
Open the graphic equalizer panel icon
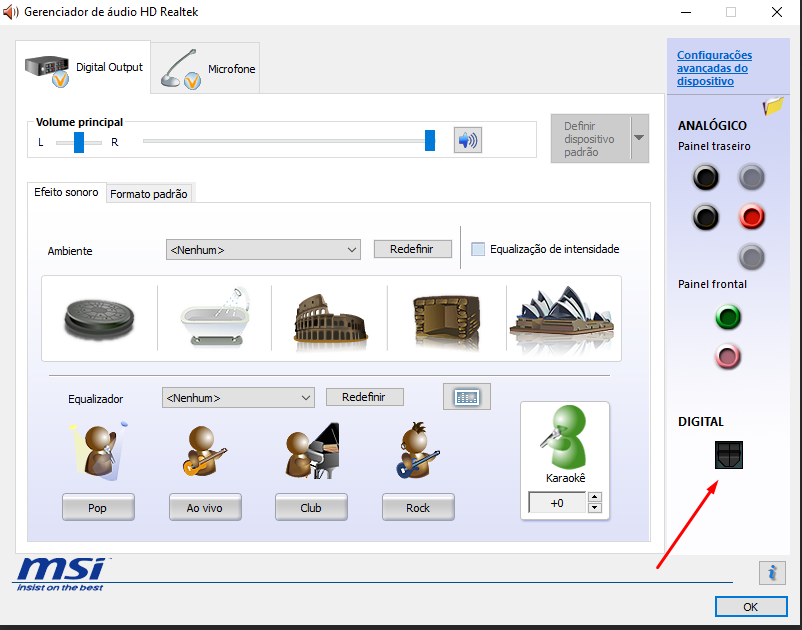(466, 397)
